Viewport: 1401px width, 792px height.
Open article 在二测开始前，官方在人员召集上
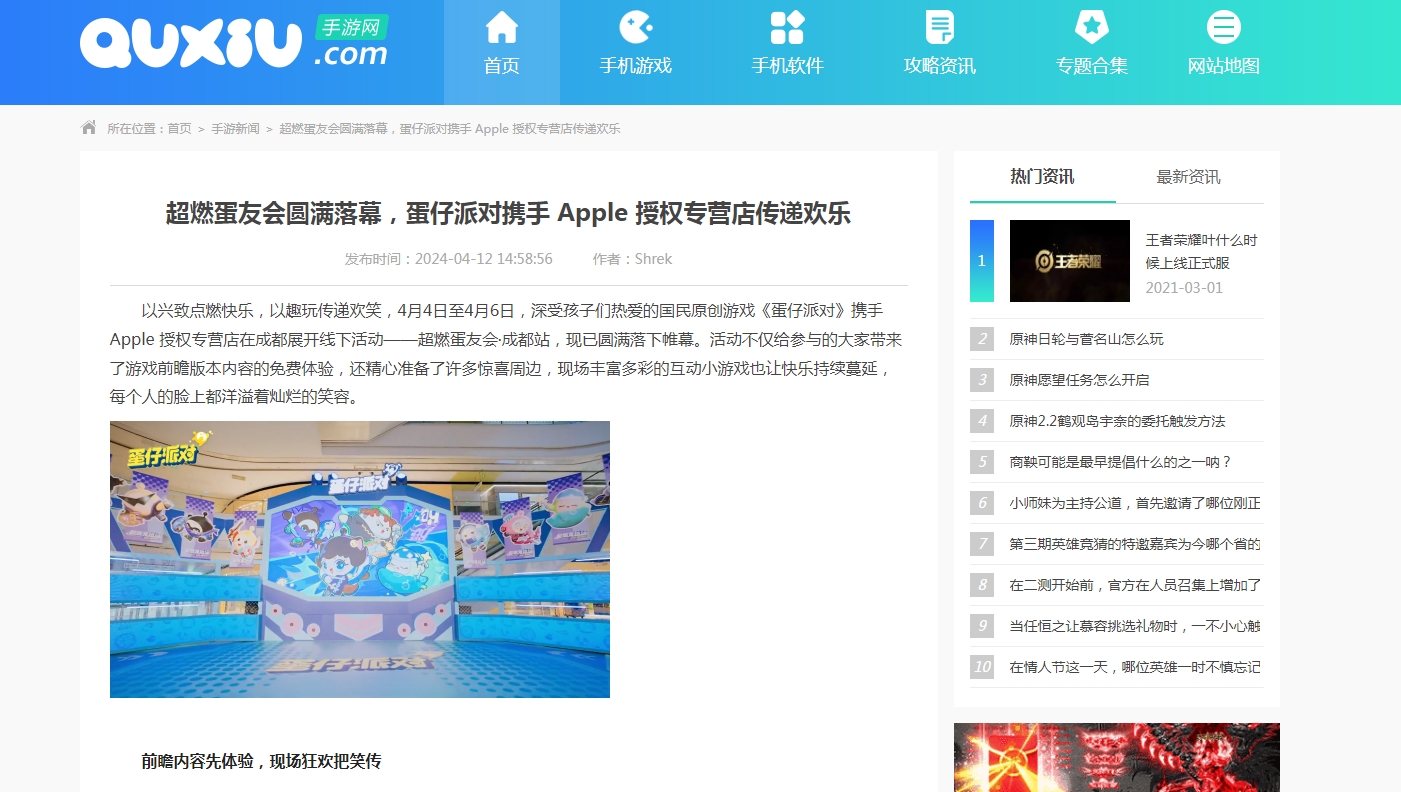pyautogui.click(x=1135, y=585)
